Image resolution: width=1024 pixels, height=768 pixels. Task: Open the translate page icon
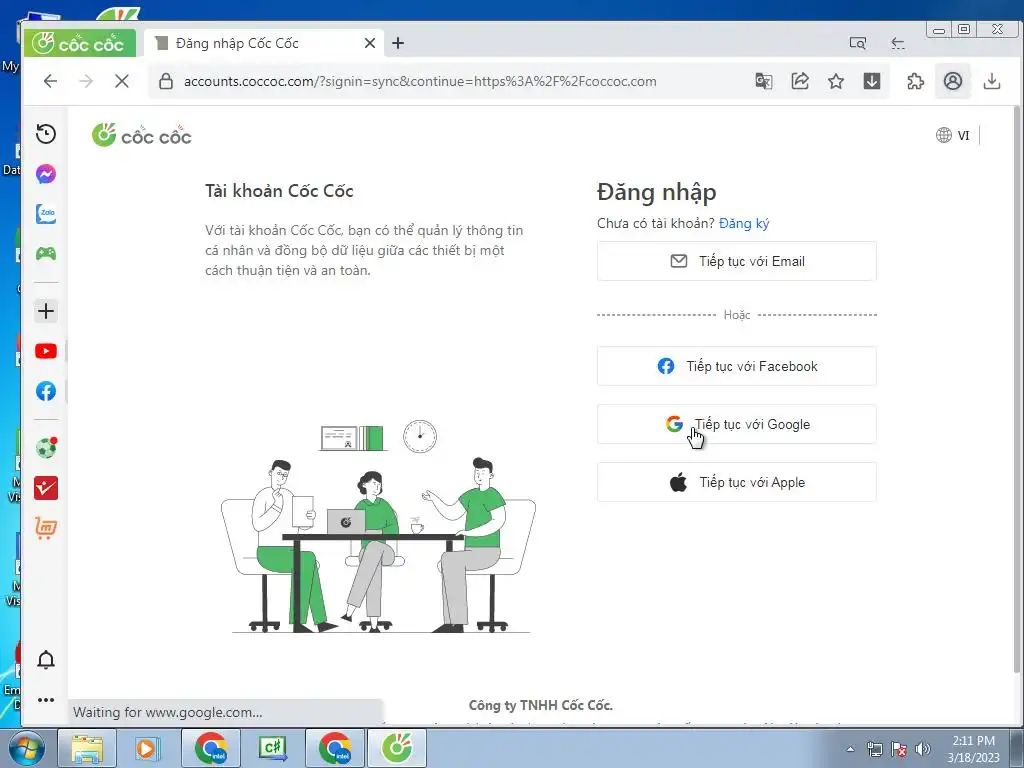coord(763,81)
